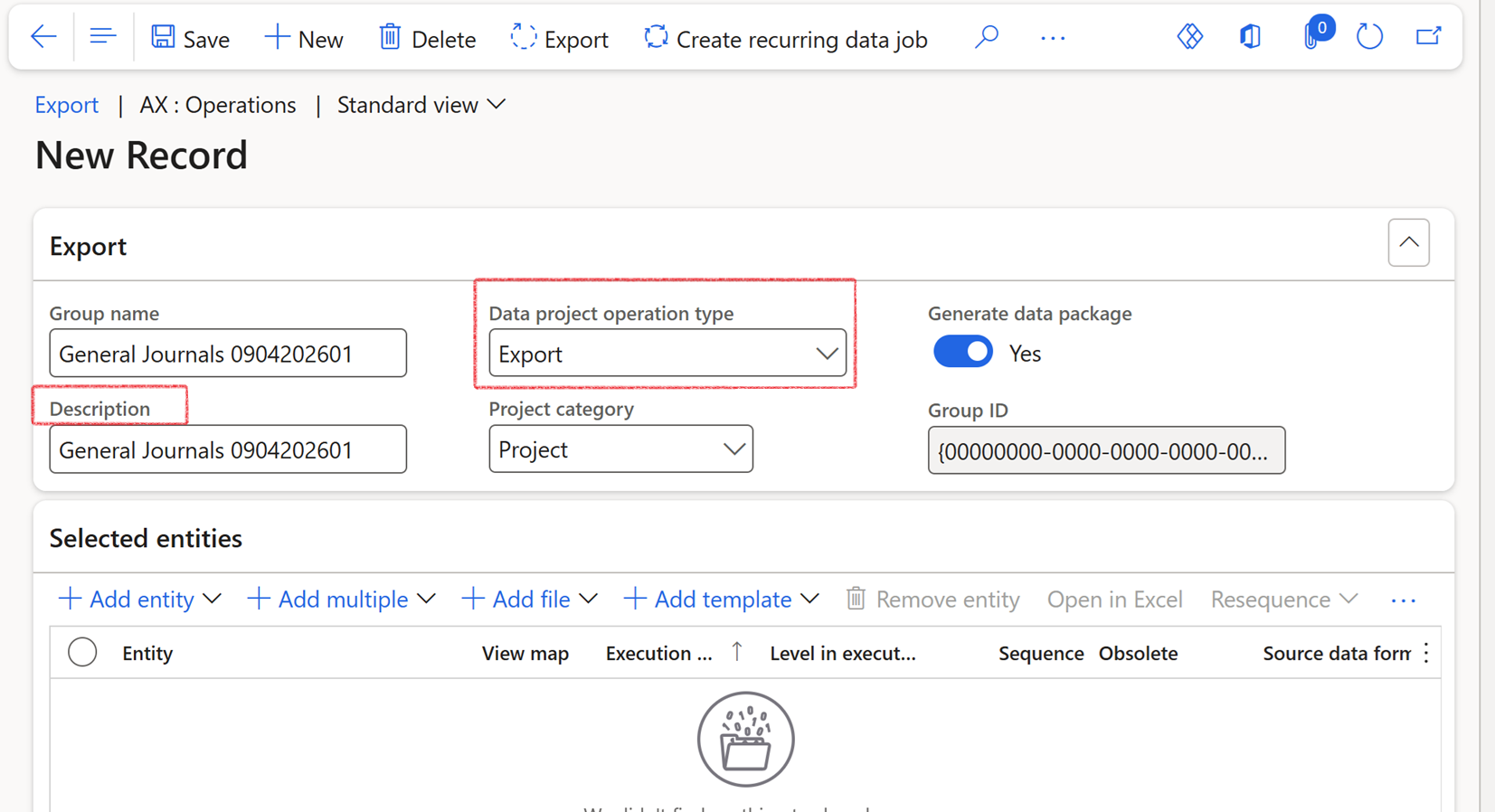Open the Add entity menu

[x=140, y=599]
